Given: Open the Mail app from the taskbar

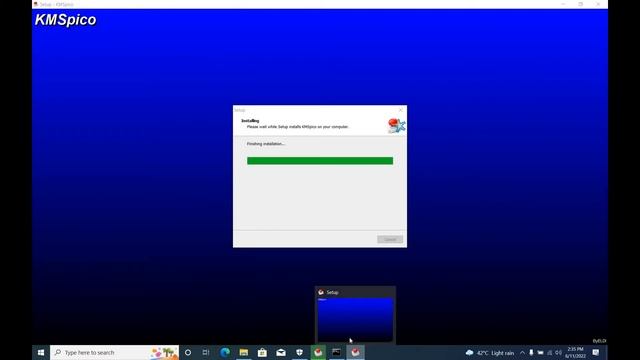Looking at the screenshot, I should pyautogui.click(x=281, y=352).
